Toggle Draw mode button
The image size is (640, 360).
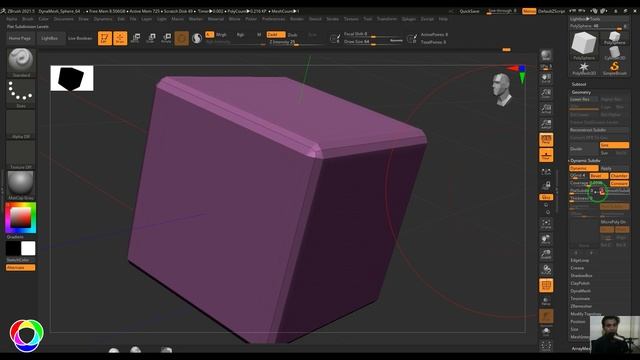tap(120, 38)
